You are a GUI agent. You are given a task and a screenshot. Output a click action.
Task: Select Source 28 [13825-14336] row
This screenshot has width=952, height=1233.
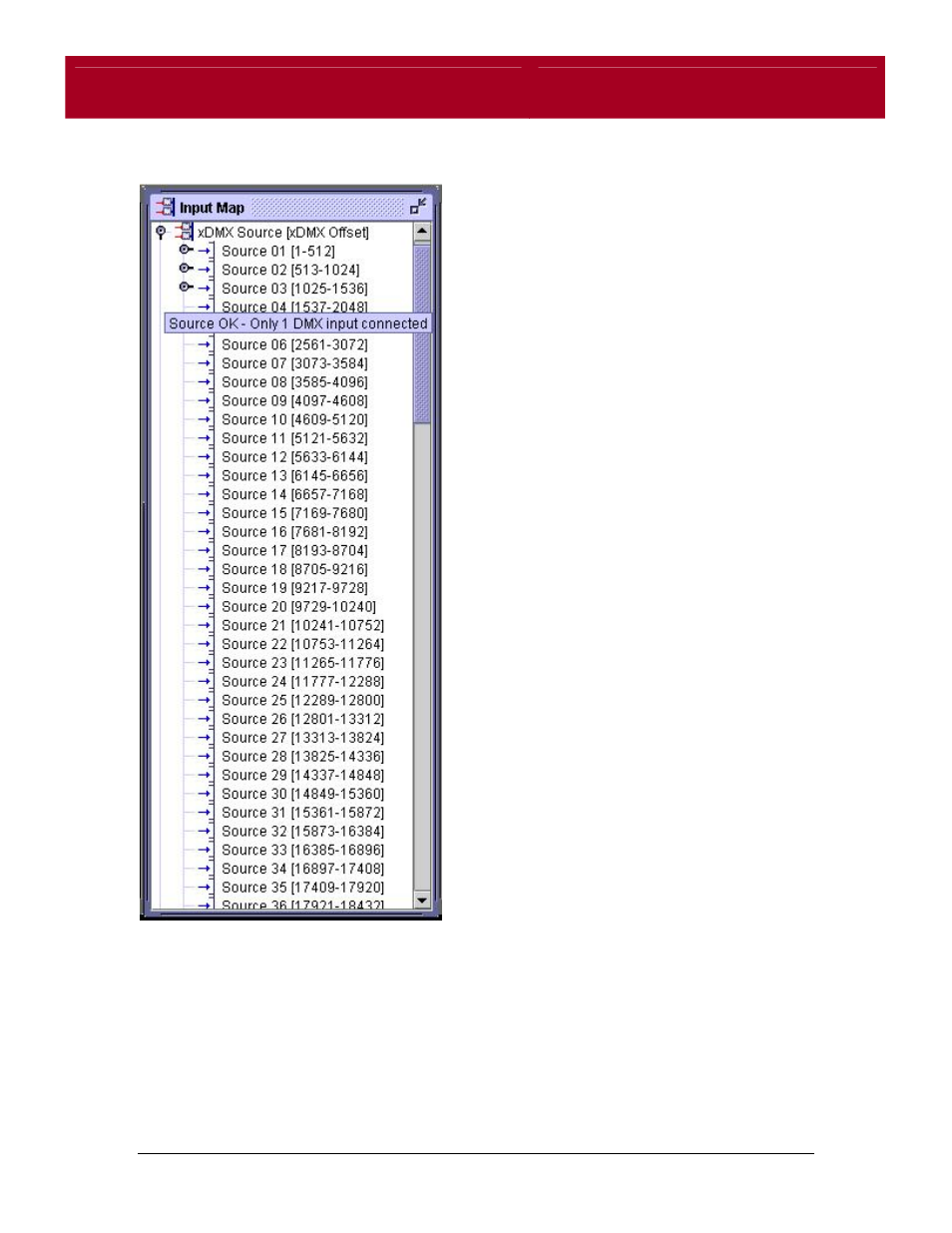pos(302,757)
